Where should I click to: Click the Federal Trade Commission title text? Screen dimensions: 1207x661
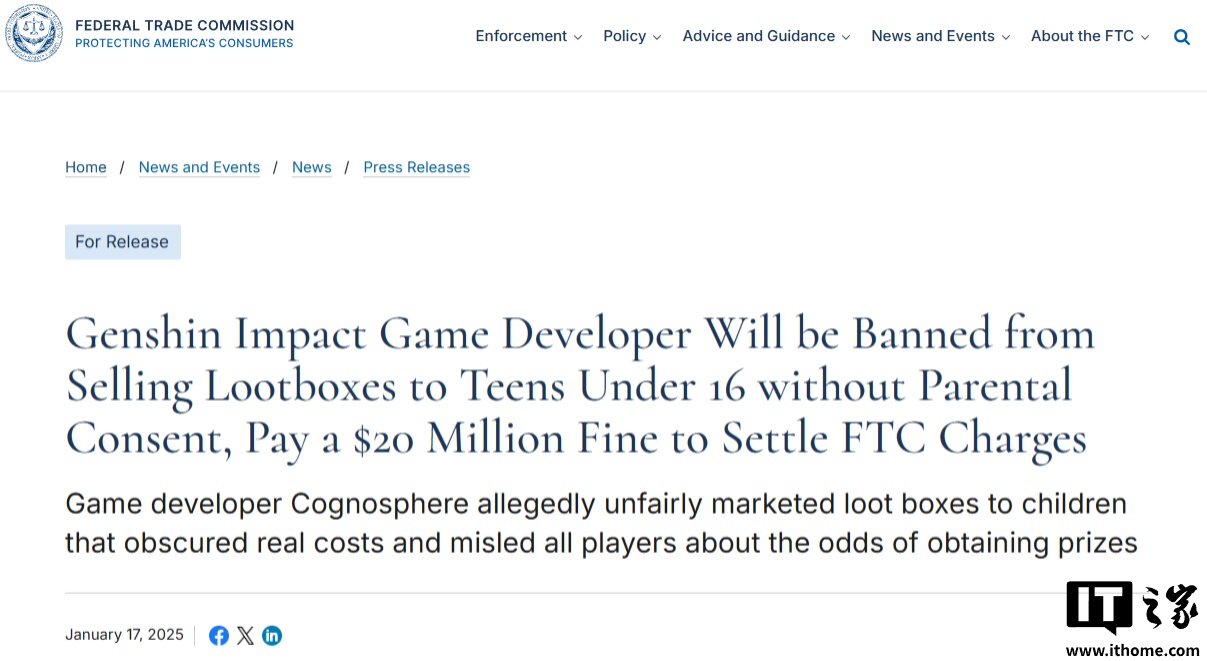pyautogui.click(x=185, y=25)
